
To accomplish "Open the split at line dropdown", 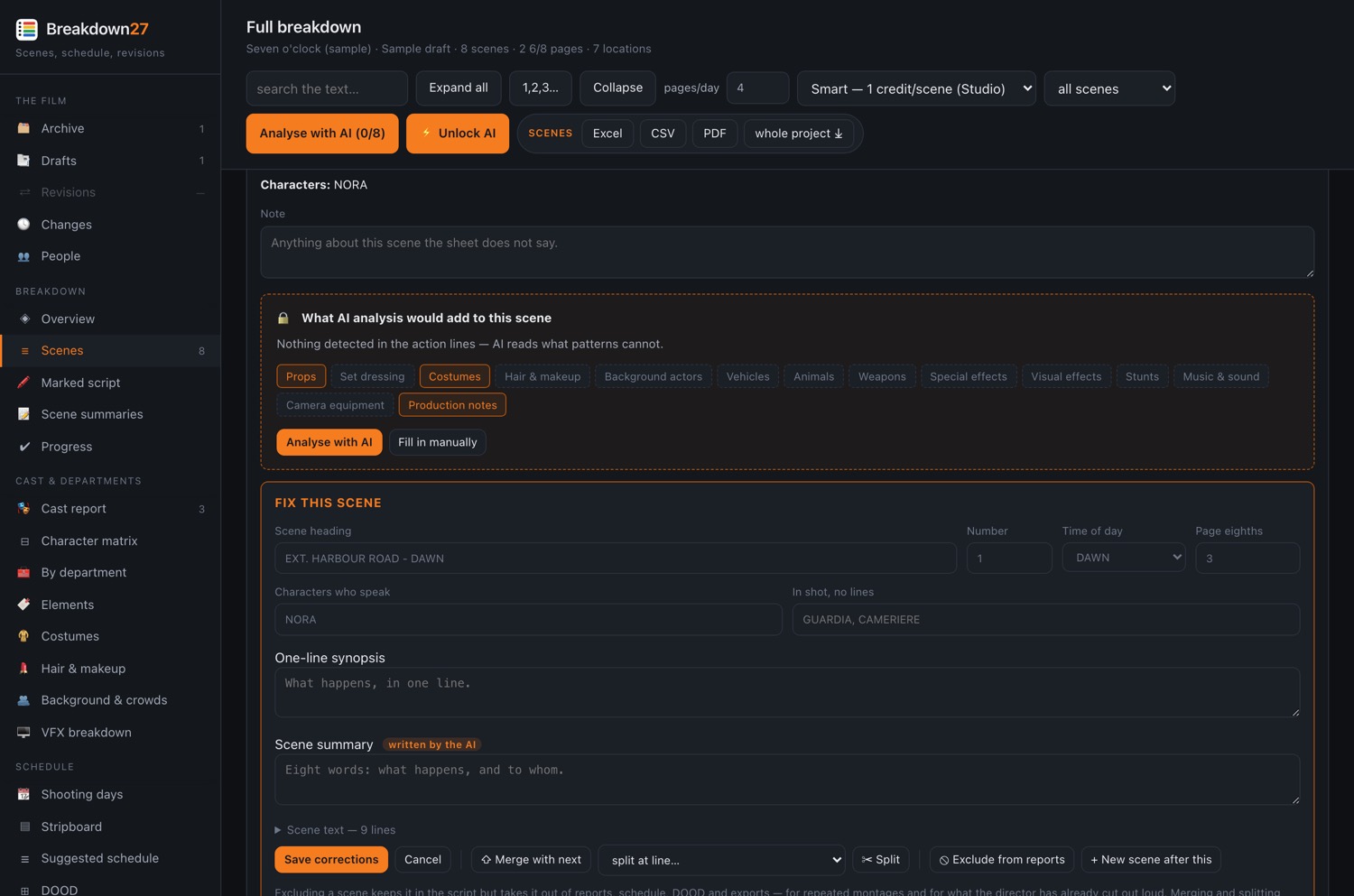I will click(x=721, y=860).
